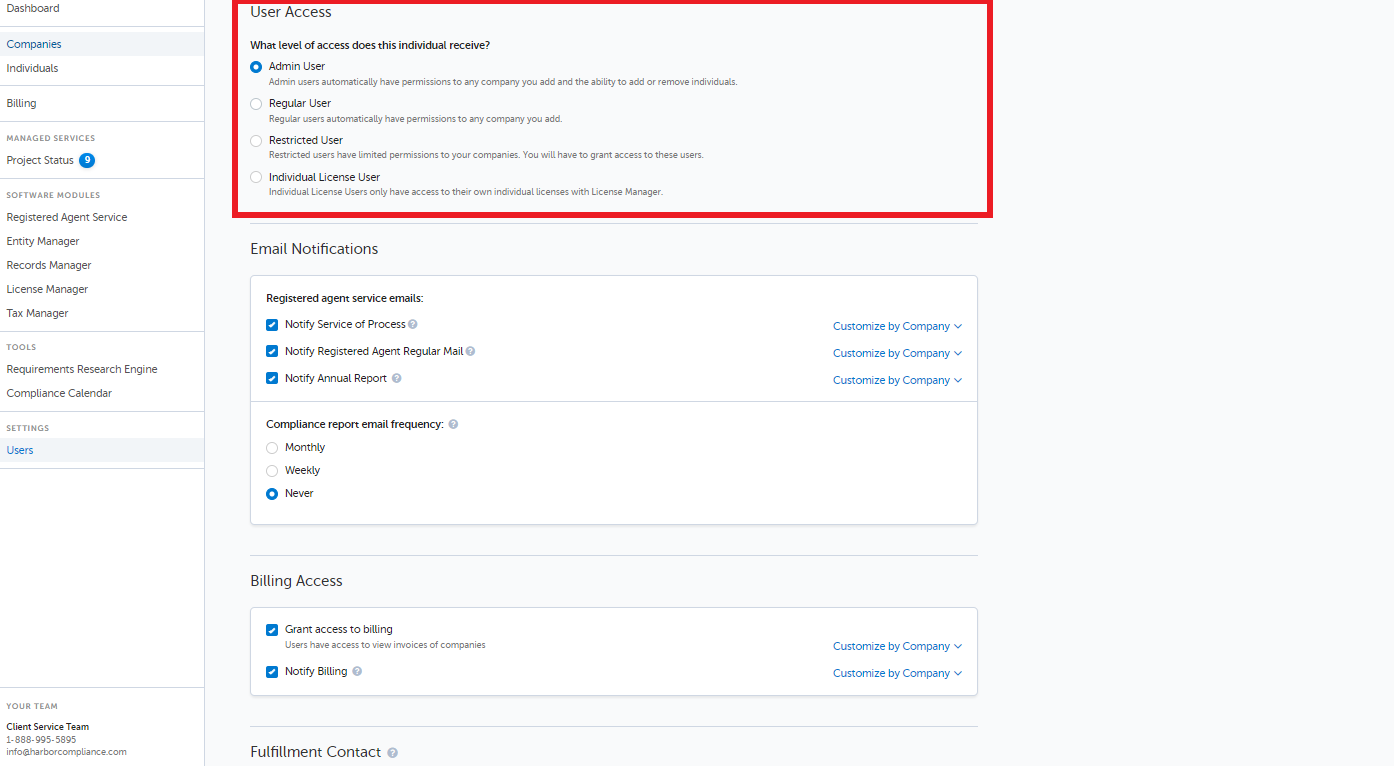Click the Admin User description text
This screenshot has height=766, width=1394.
(x=503, y=82)
